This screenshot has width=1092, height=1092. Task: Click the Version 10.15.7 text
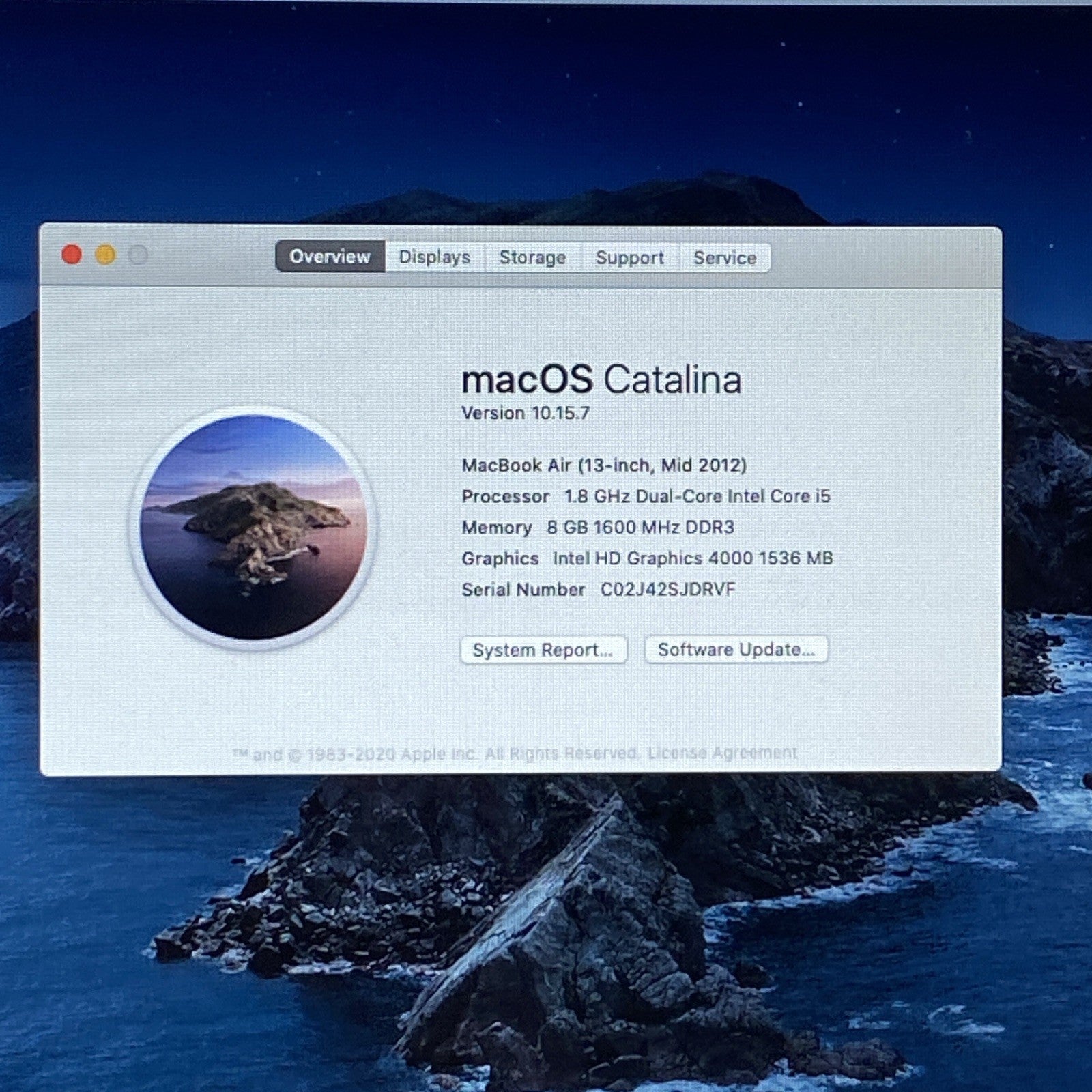click(526, 413)
